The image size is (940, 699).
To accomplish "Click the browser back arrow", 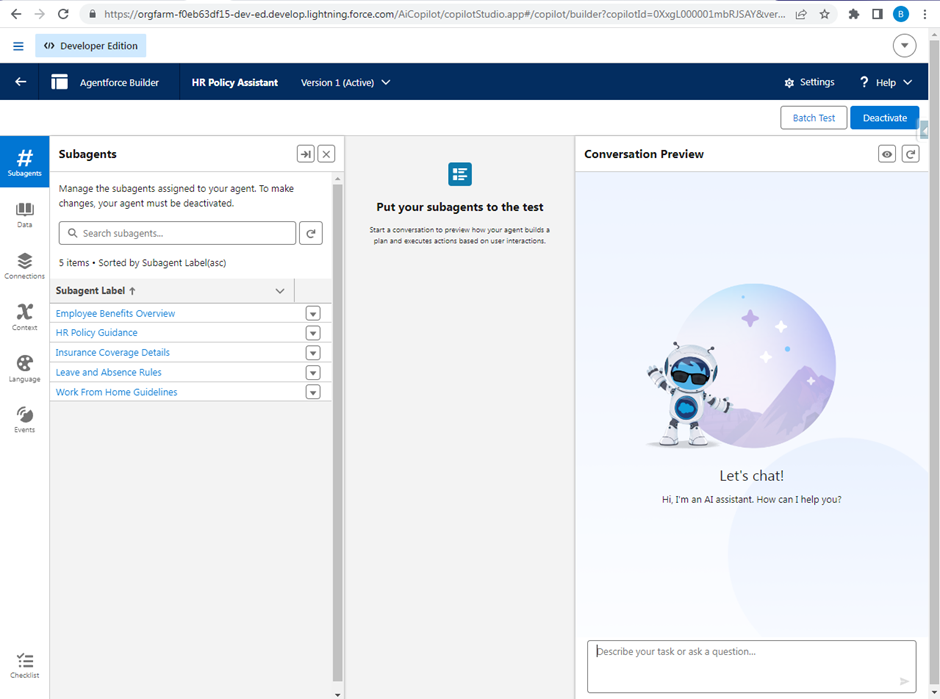I will click(16, 14).
